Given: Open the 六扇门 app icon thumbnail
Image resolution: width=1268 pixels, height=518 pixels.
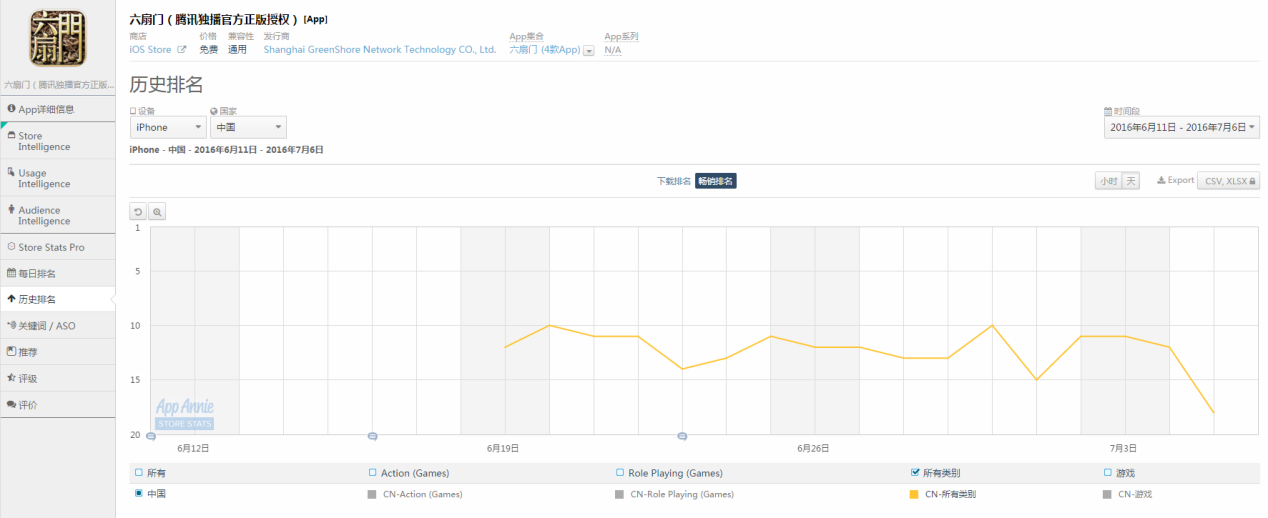Looking at the screenshot, I should [57, 37].
